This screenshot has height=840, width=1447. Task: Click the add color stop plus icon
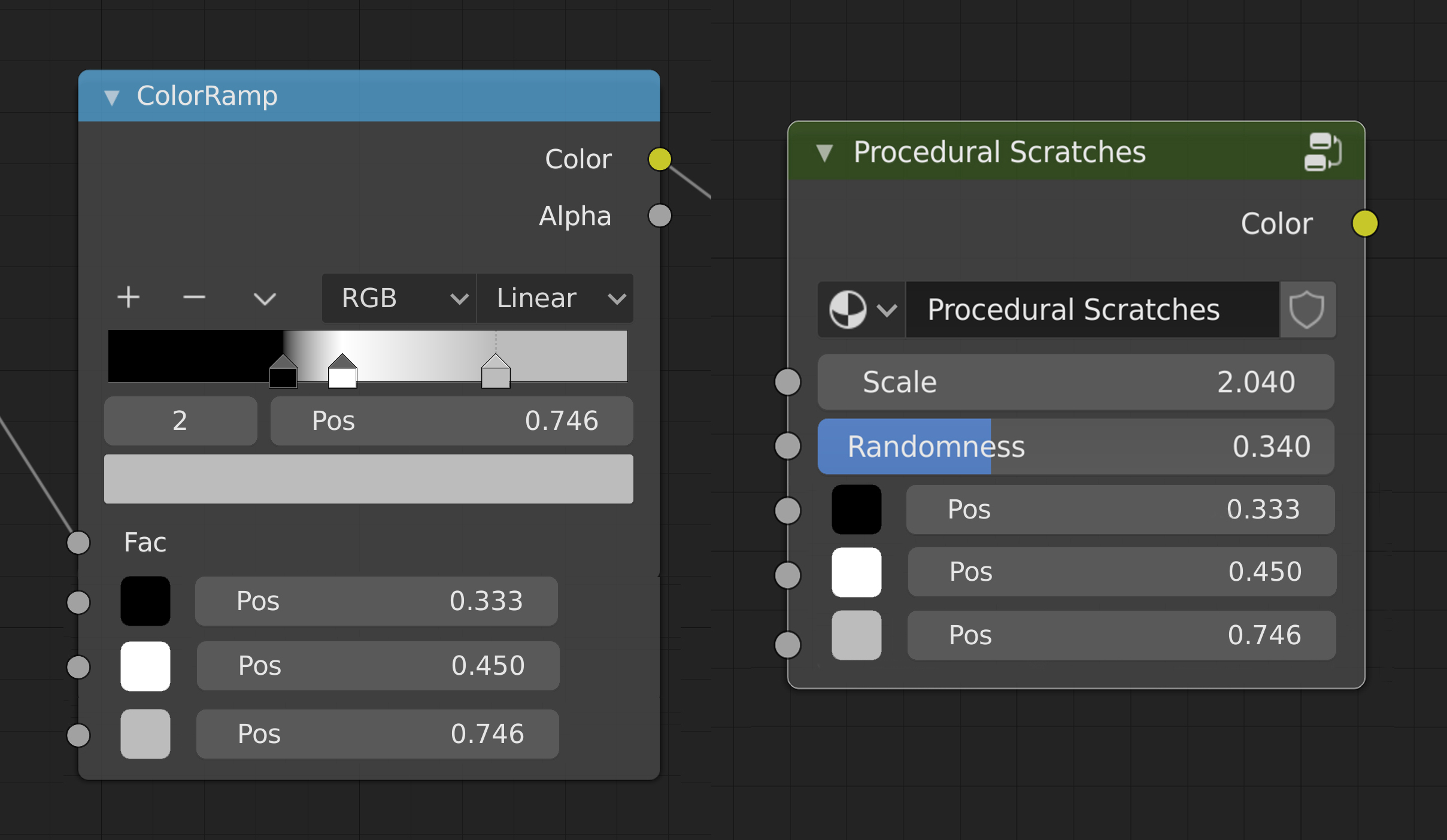tap(128, 297)
